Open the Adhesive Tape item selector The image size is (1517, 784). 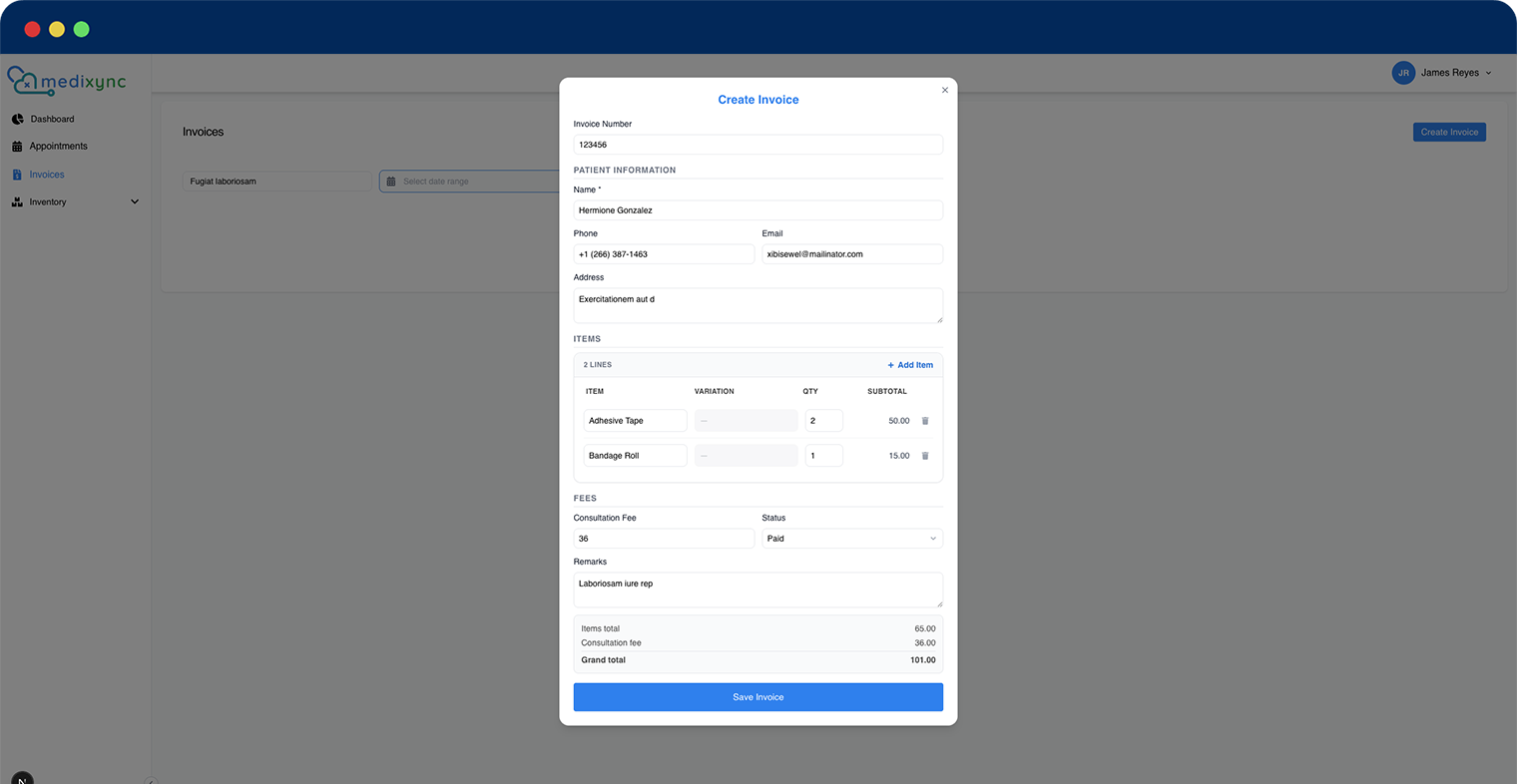[635, 421]
